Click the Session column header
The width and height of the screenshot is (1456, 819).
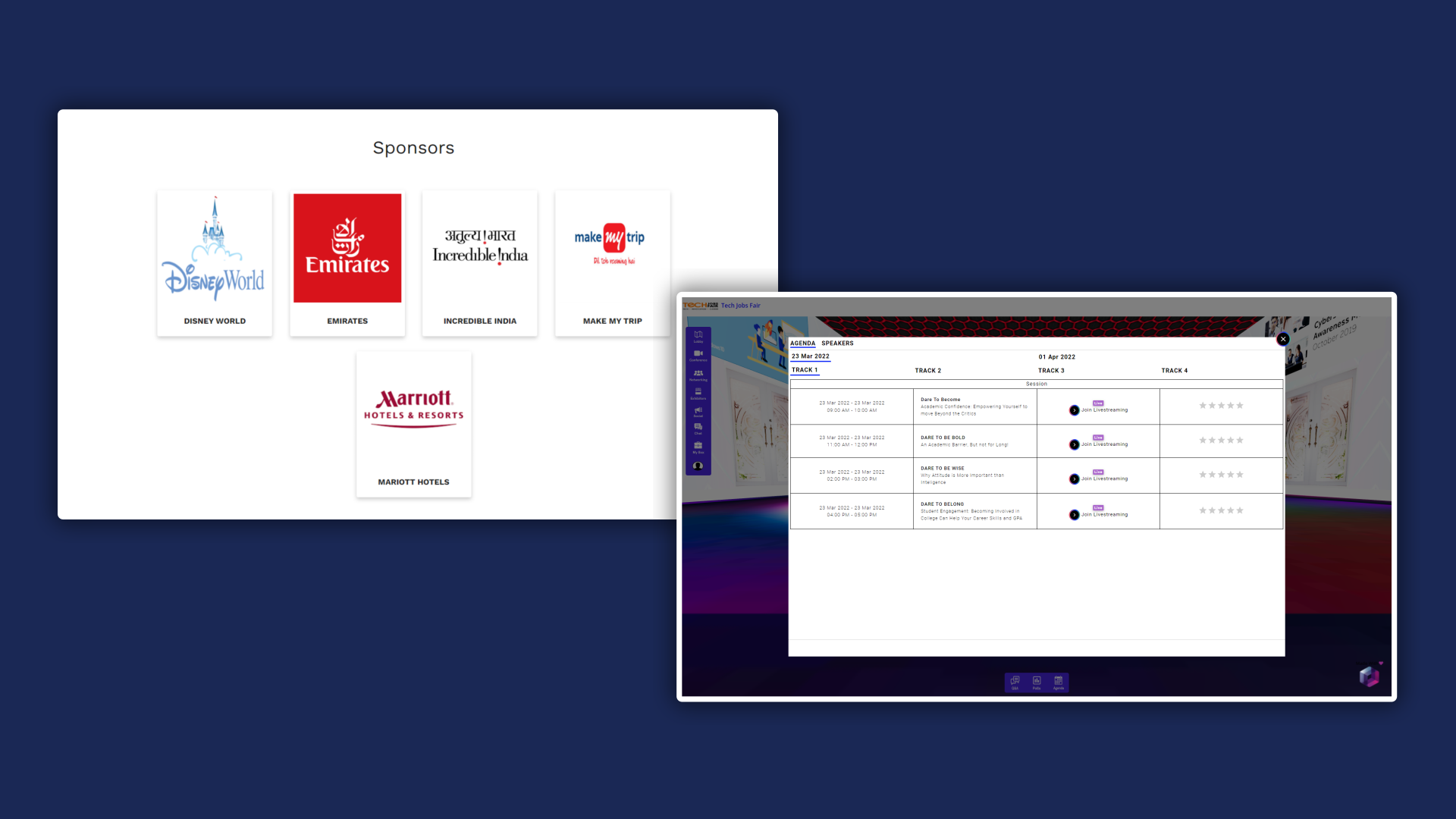tap(1037, 384)
